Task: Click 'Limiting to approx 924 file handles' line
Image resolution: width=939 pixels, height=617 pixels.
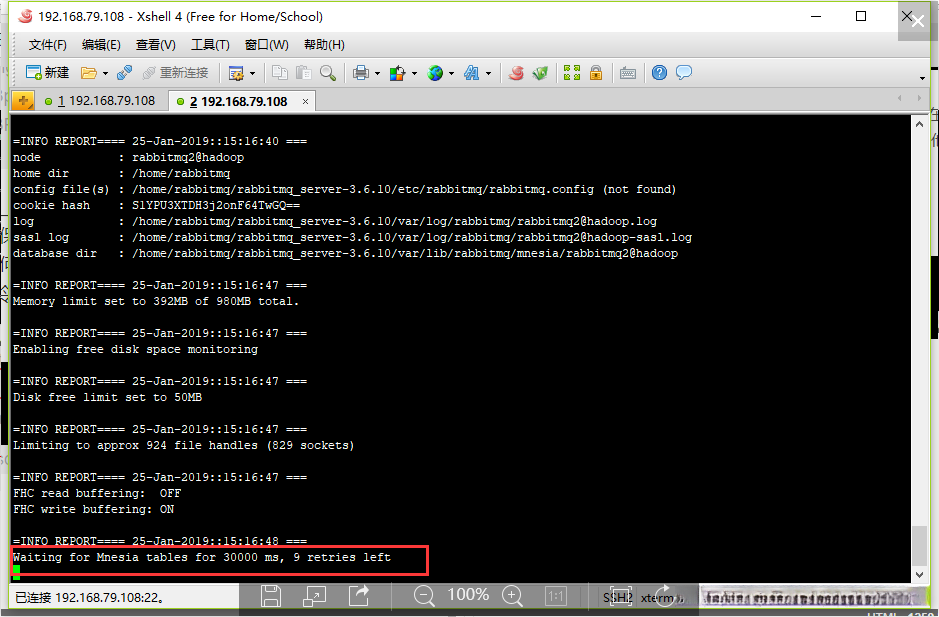Action: point(183,445)
